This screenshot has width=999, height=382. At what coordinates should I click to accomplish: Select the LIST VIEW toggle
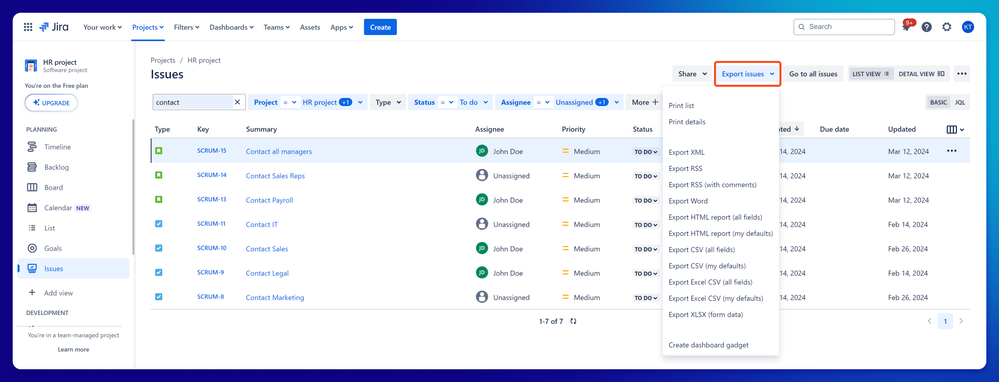click(x=870, y=74)
